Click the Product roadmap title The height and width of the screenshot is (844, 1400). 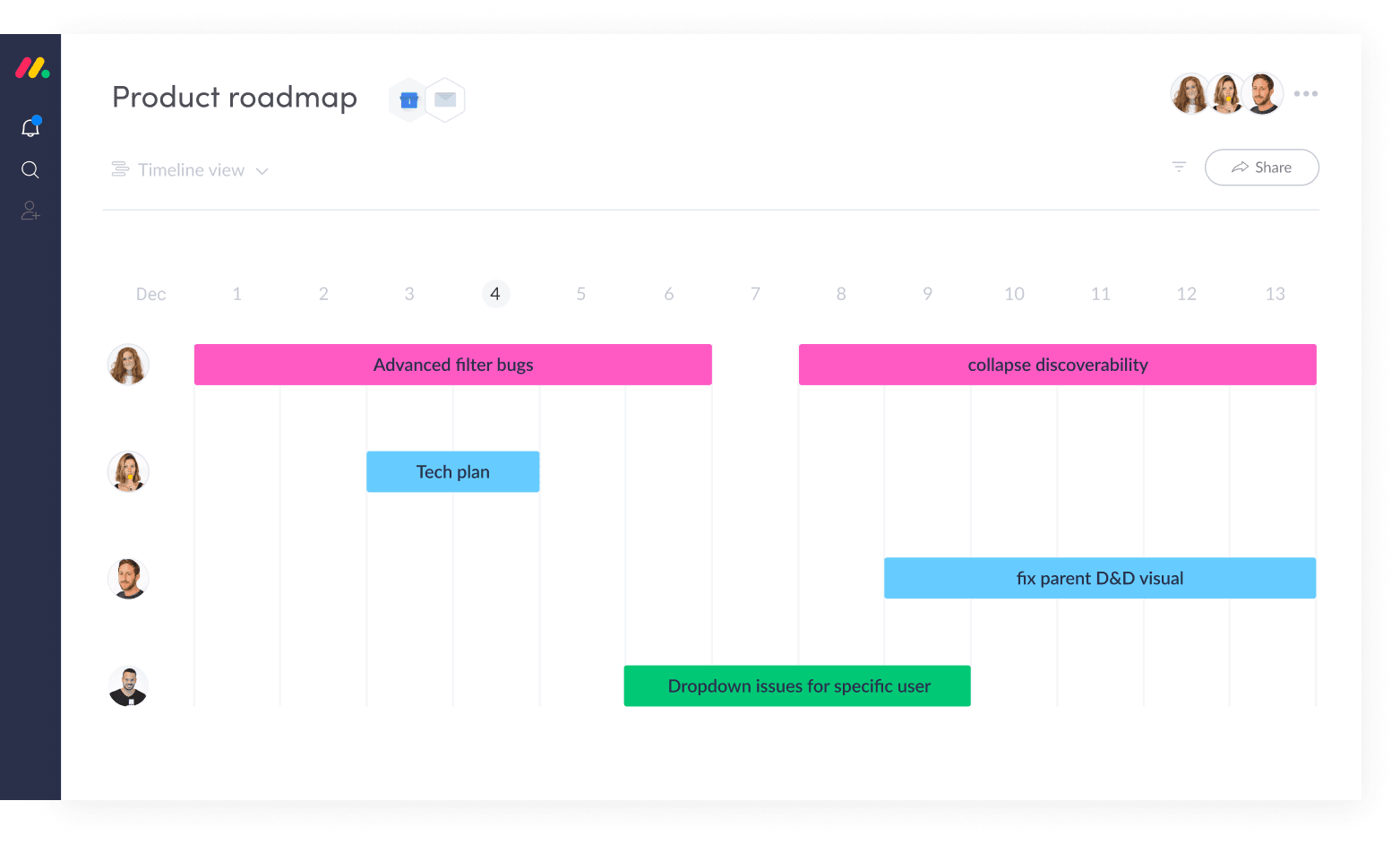click(235, 97)
